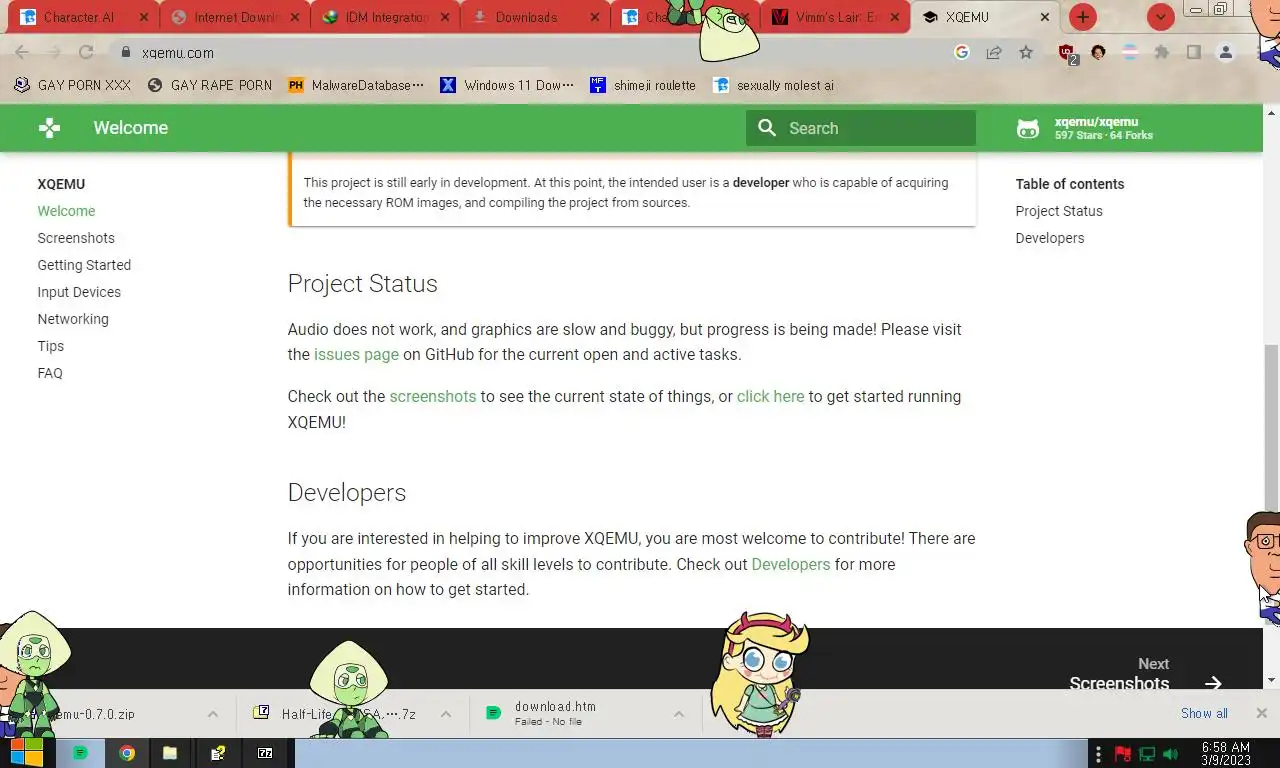Open the Getting Started sidebar page
This screenshot has height=768, width=1280.
(84, 265)
